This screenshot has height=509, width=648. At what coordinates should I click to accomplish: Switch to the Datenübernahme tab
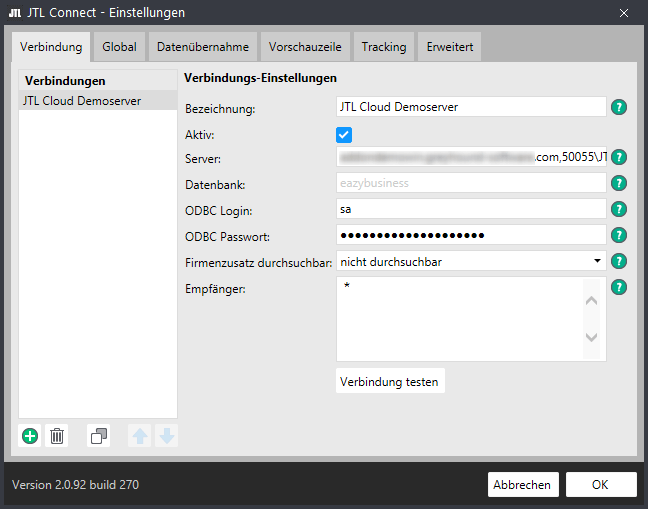click(203, 47)
